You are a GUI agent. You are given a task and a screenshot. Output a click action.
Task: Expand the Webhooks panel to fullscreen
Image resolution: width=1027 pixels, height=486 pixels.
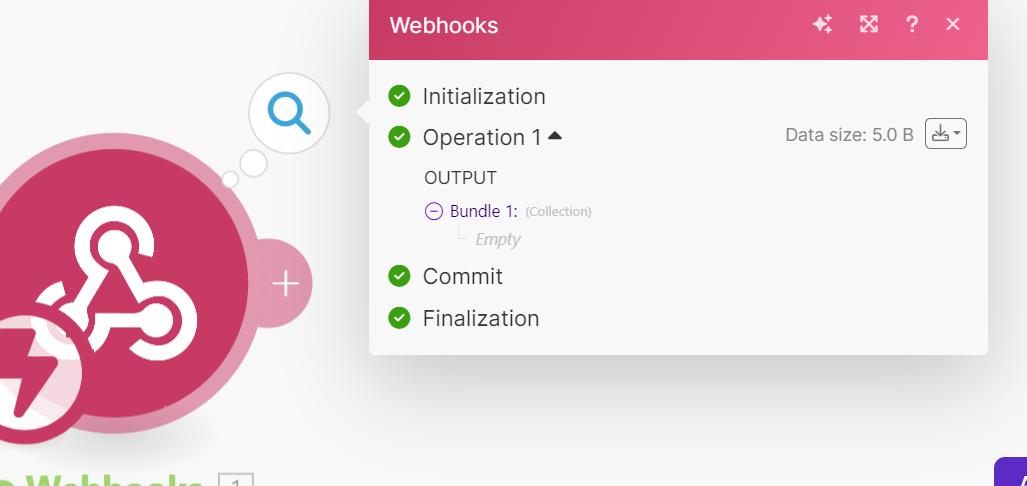click(x=868, y=25)
